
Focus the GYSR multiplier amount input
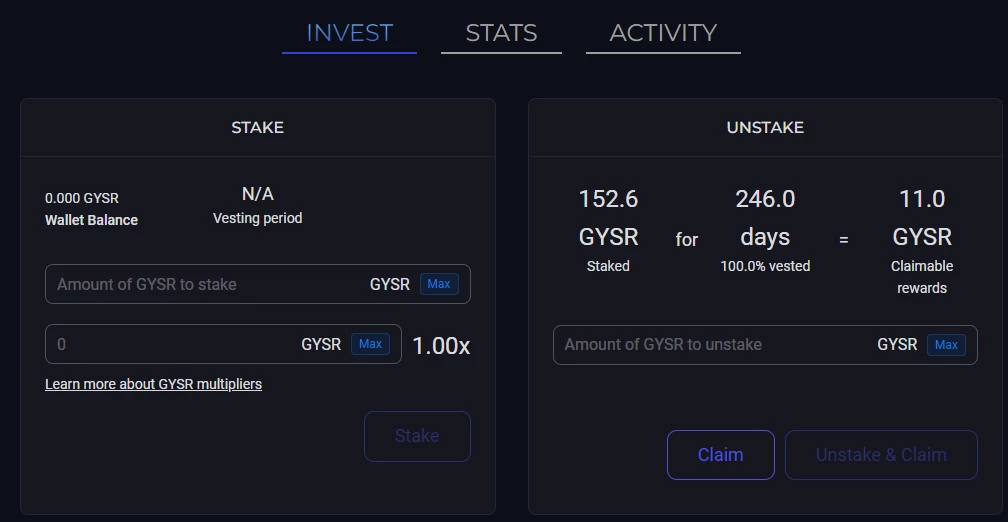[223, 344]
